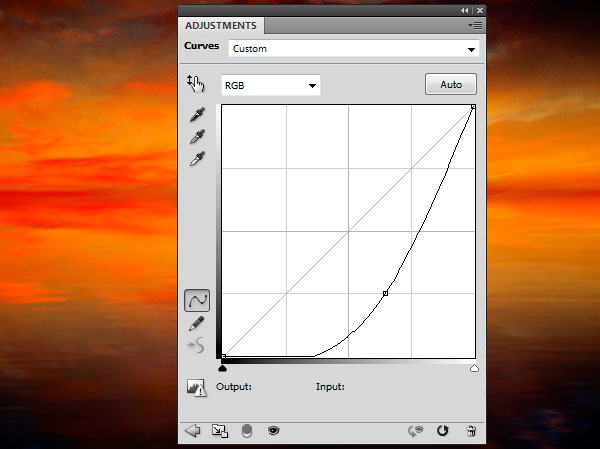Collapse the panel with double arrows
Image resolution: width=600 pixels, height=449 pixels.
pyautogui.click(x=465, y=11)
